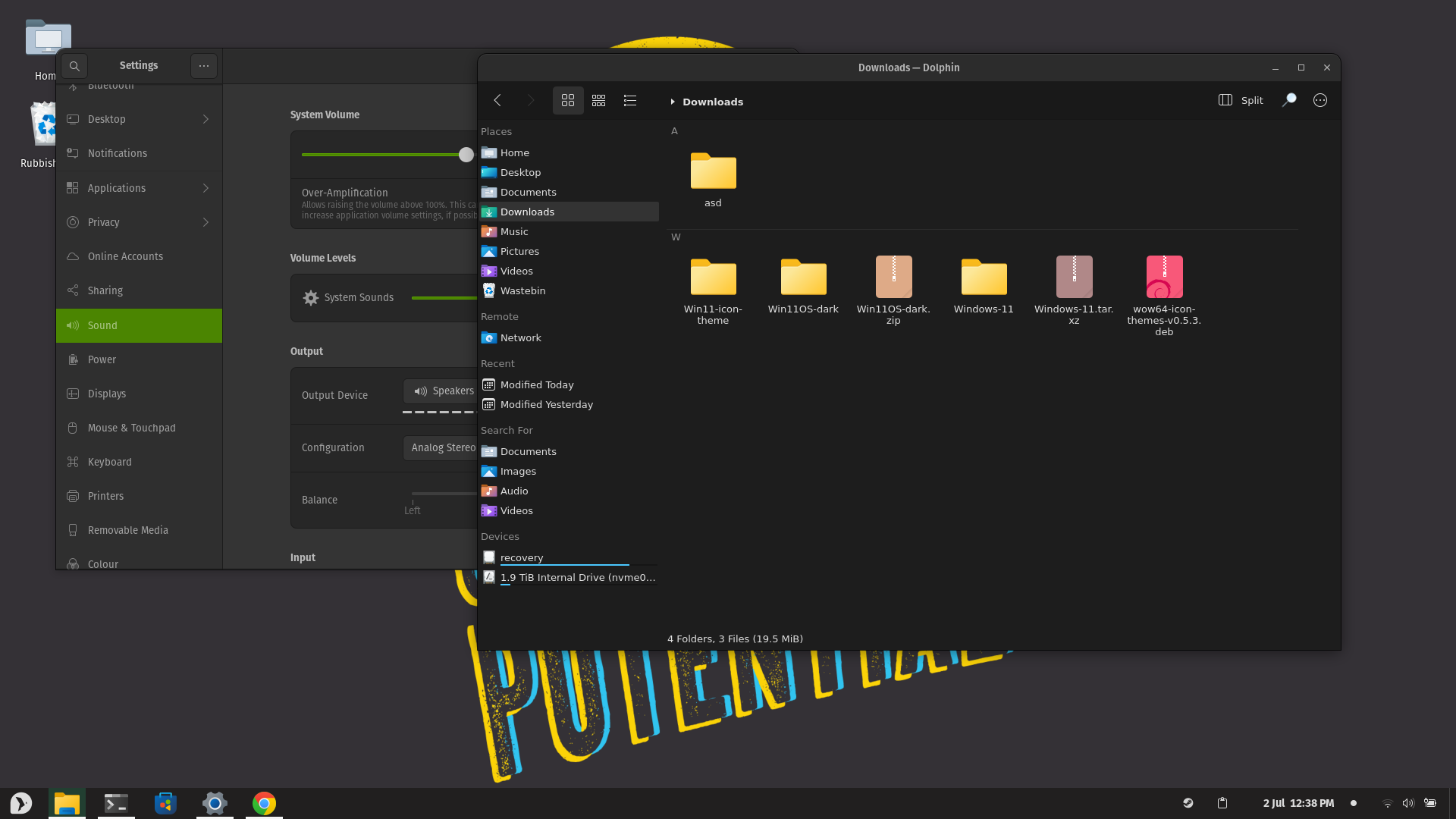
Task: Click the back navigation arrow in Dolphin
Action: coord(497,100)
